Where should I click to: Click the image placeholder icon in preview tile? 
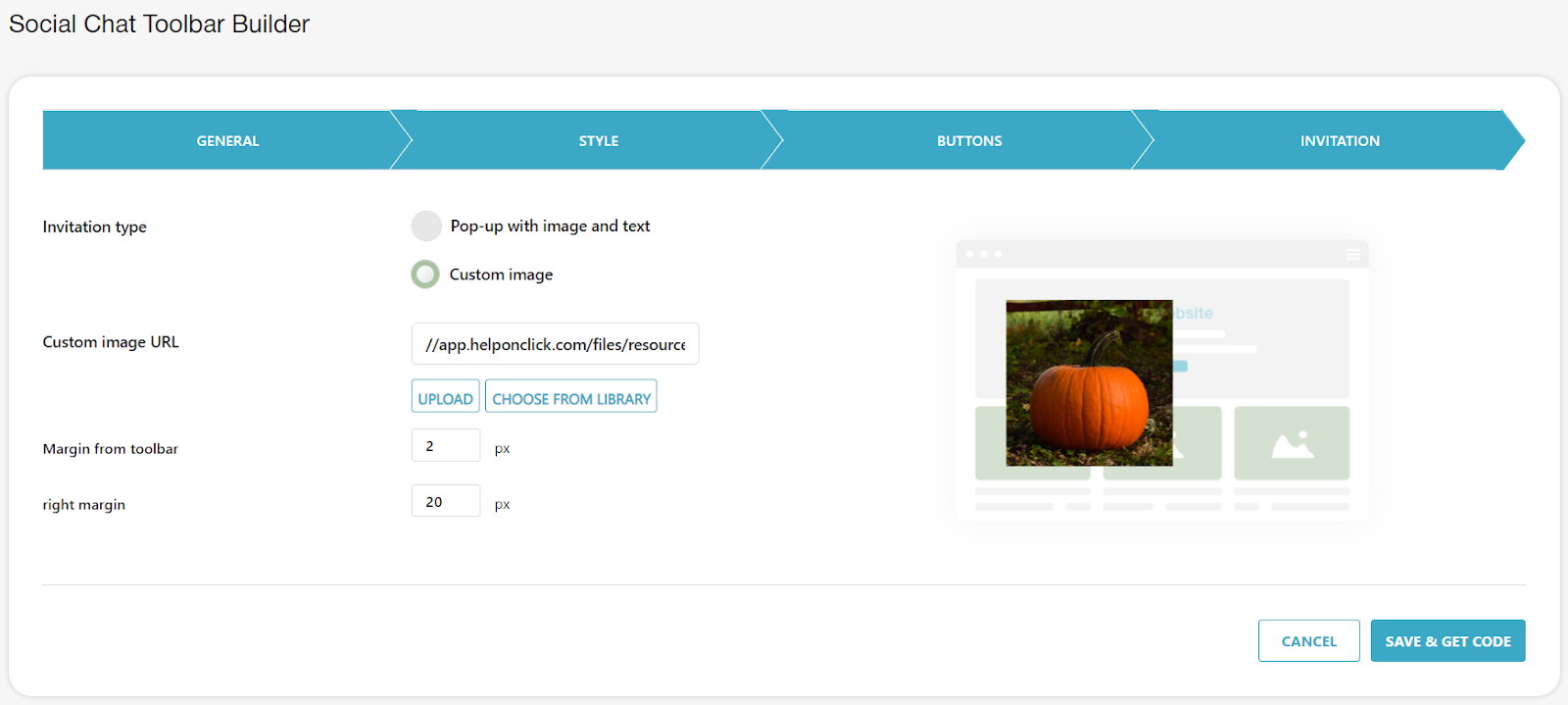(x=1292, y=444)
